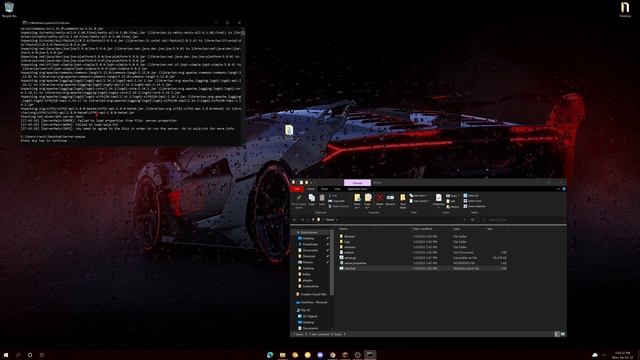Switch to Large icons view in status bar
Image resolution: width=640 pixels, height=360 pixels.
[x=563, y=334]
